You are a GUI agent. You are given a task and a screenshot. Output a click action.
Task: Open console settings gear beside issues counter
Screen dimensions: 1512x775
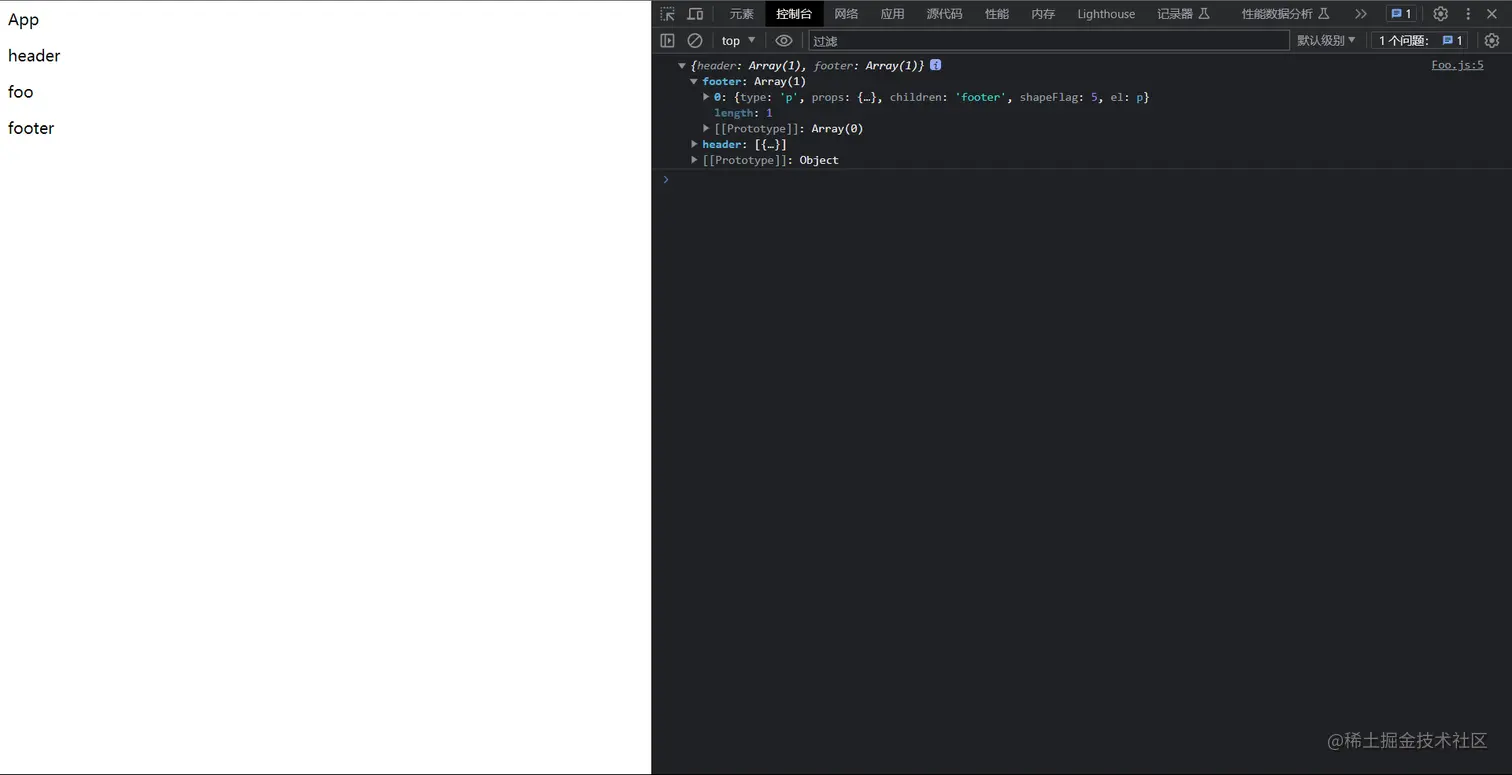tap(1492, 41)
